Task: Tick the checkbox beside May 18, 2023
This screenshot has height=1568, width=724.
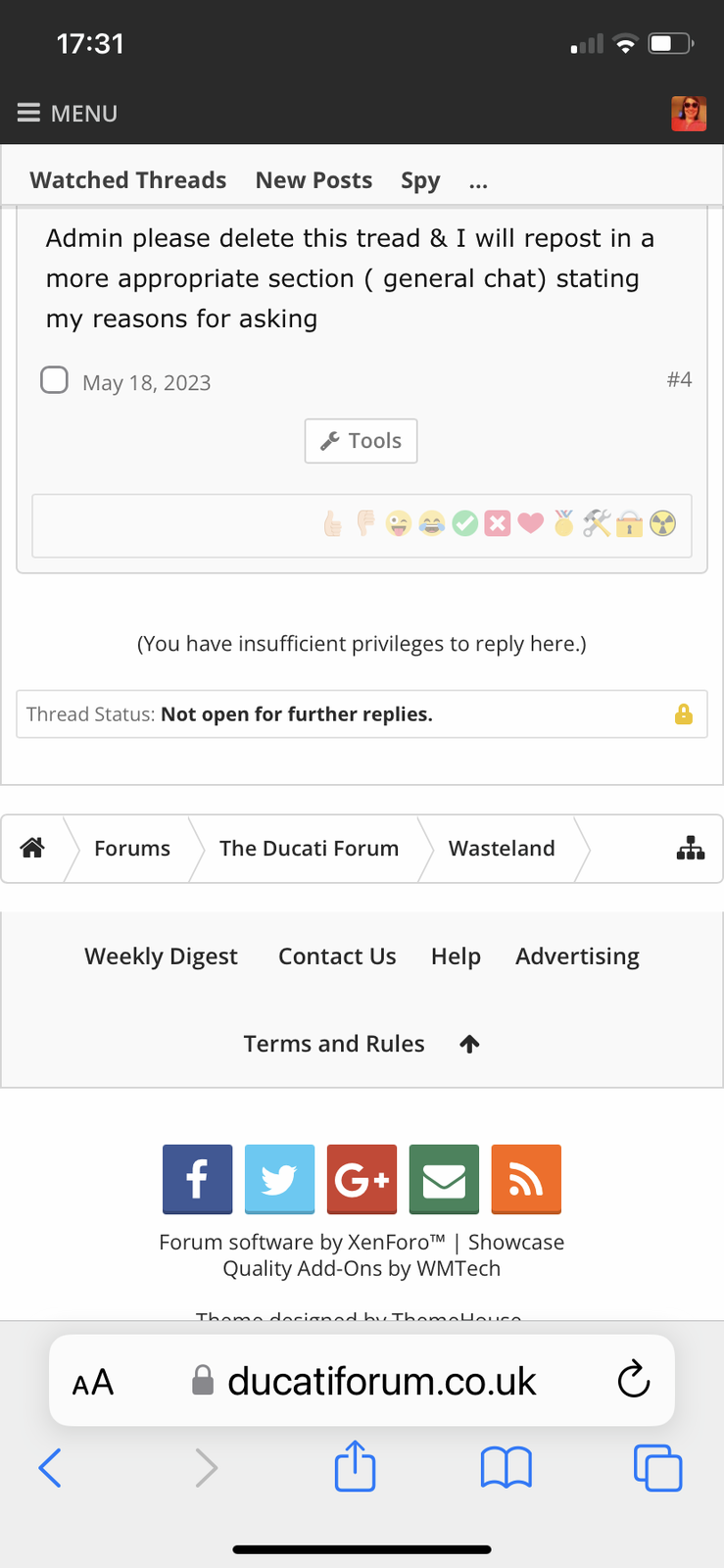Action: [54, 380]
